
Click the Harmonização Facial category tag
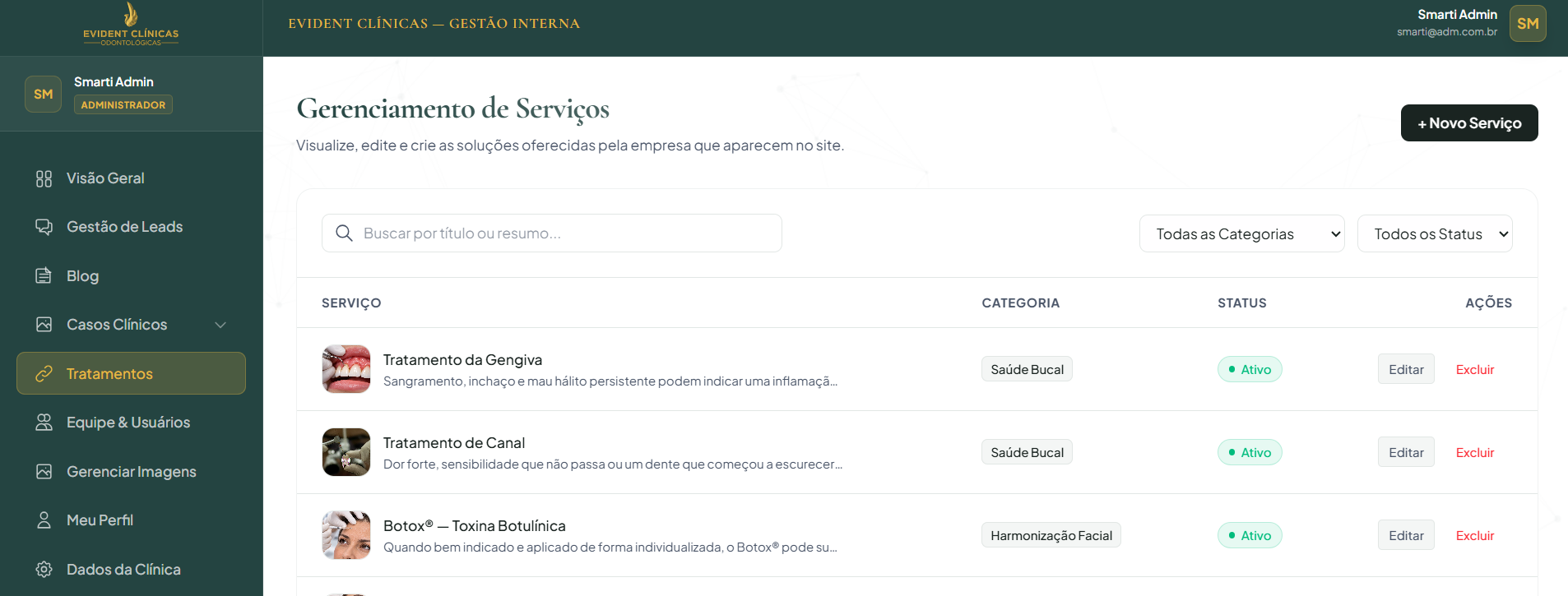tap(1051, 535)
